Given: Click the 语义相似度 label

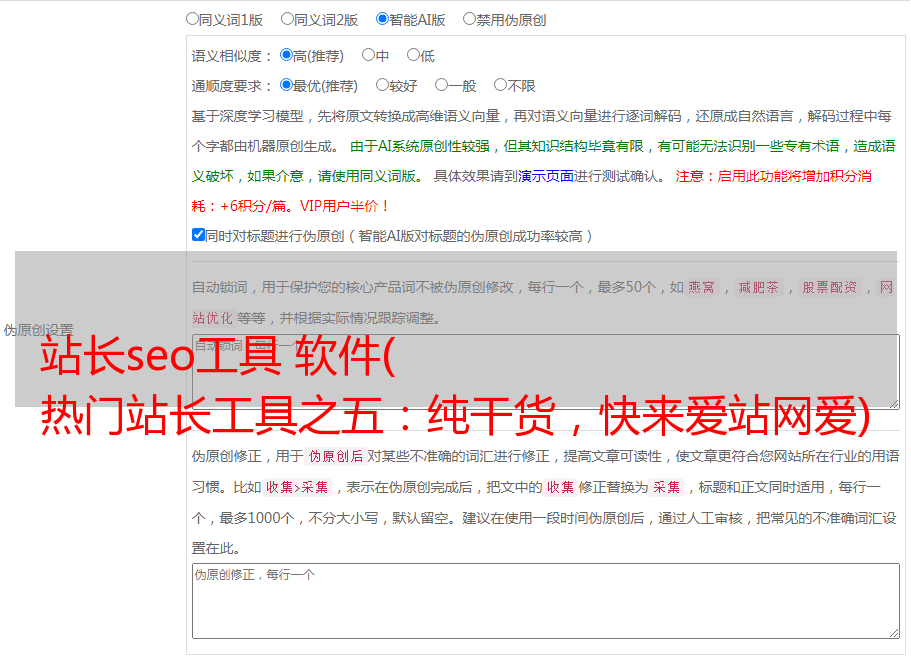Looking at the screenshot, I should 231,56.
